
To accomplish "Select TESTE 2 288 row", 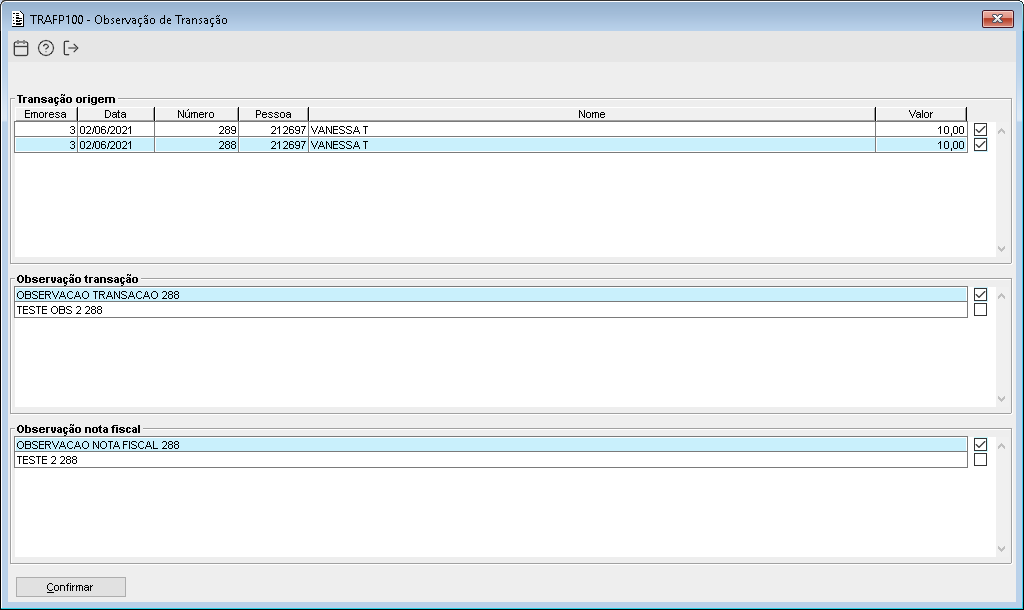I will tap(490, 460).
